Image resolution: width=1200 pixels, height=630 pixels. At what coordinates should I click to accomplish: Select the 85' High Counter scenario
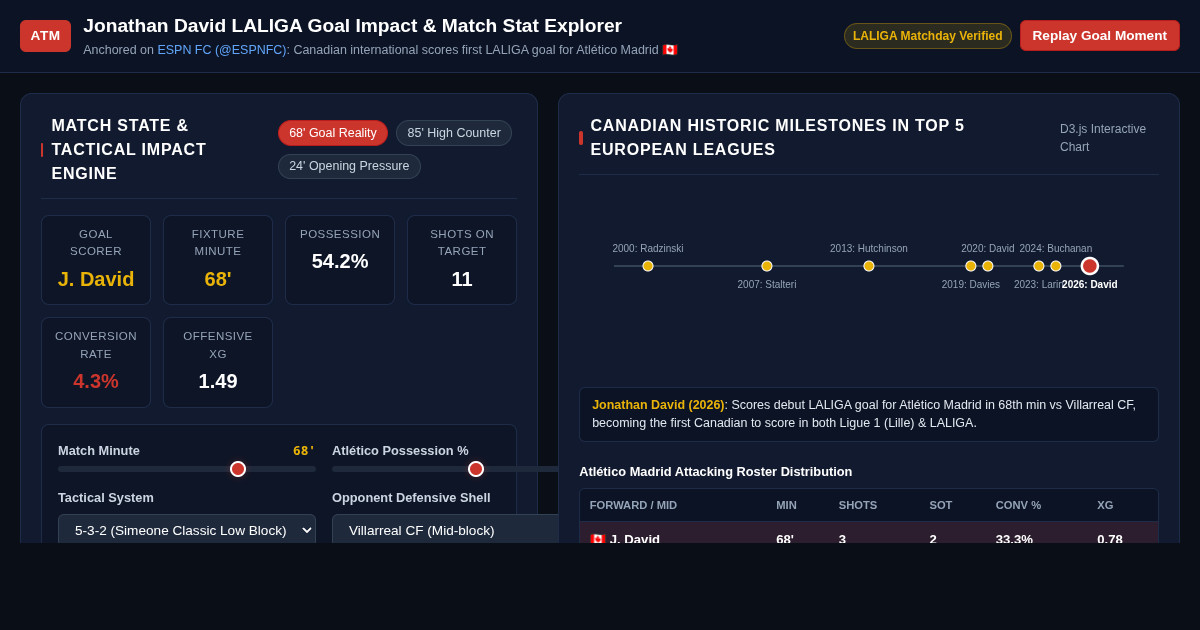[x=454, y=133]
